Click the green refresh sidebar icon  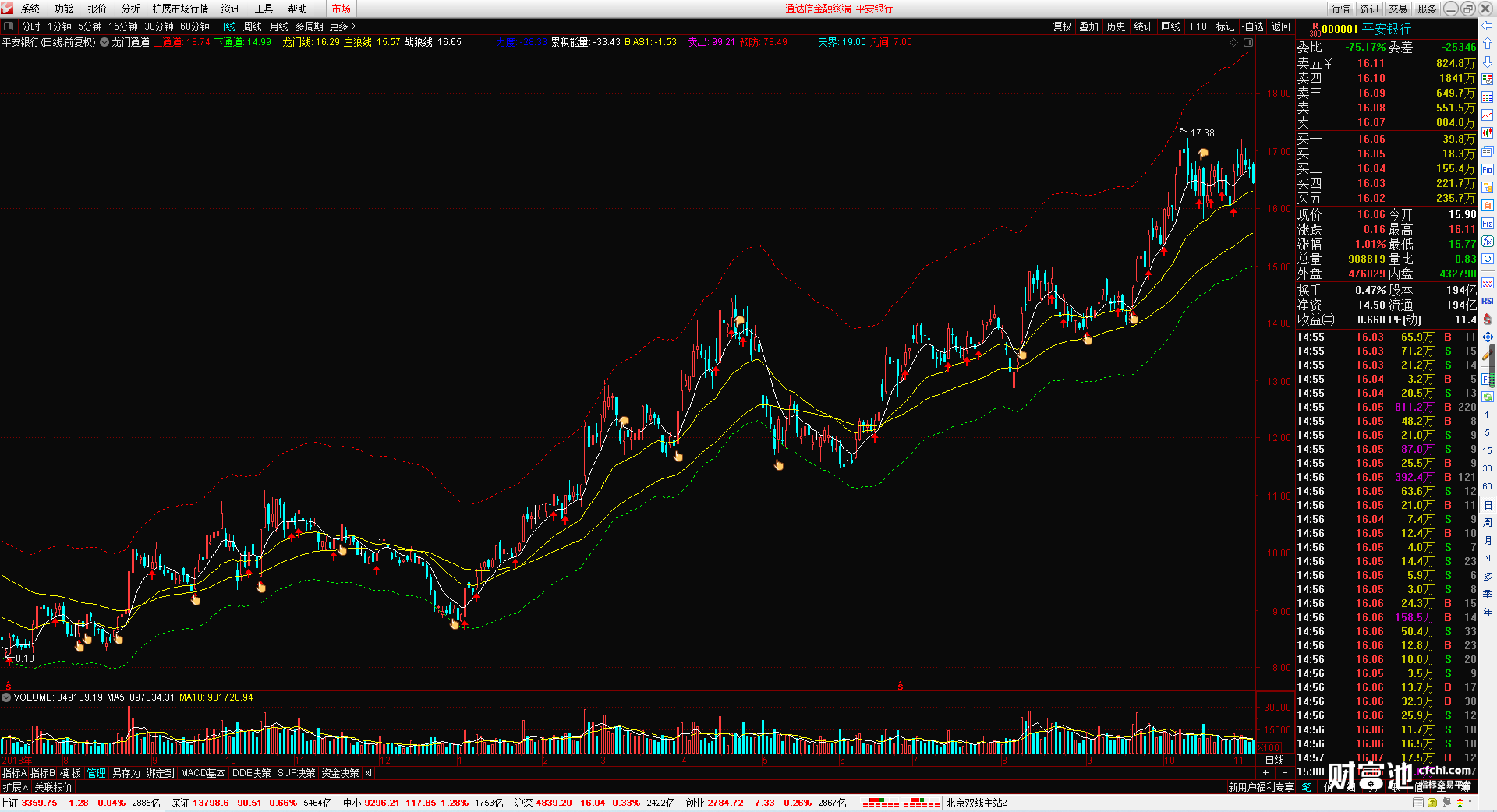[x=1488, y=397]
